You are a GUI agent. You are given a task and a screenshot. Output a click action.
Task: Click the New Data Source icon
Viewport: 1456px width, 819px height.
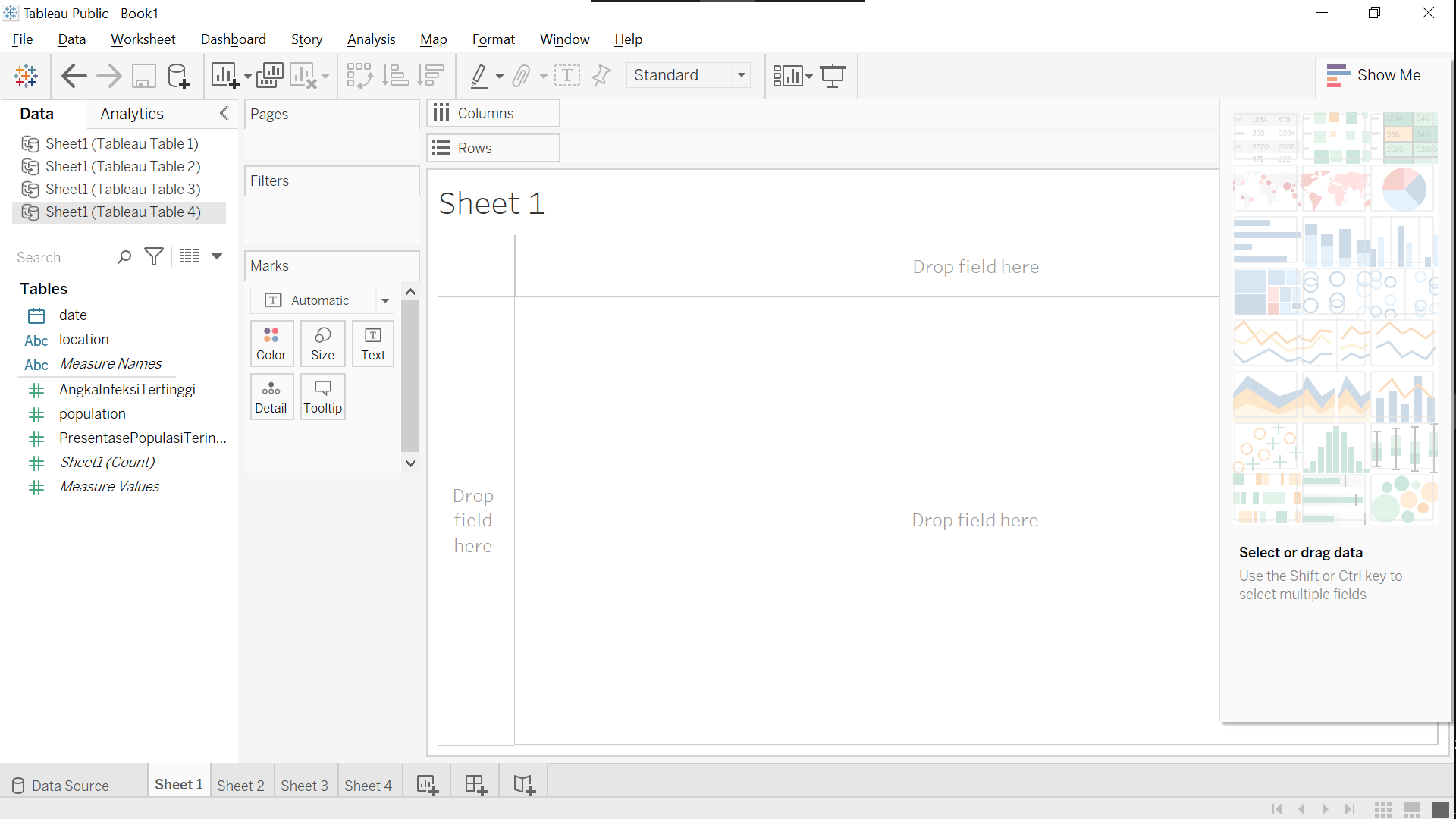178,76
